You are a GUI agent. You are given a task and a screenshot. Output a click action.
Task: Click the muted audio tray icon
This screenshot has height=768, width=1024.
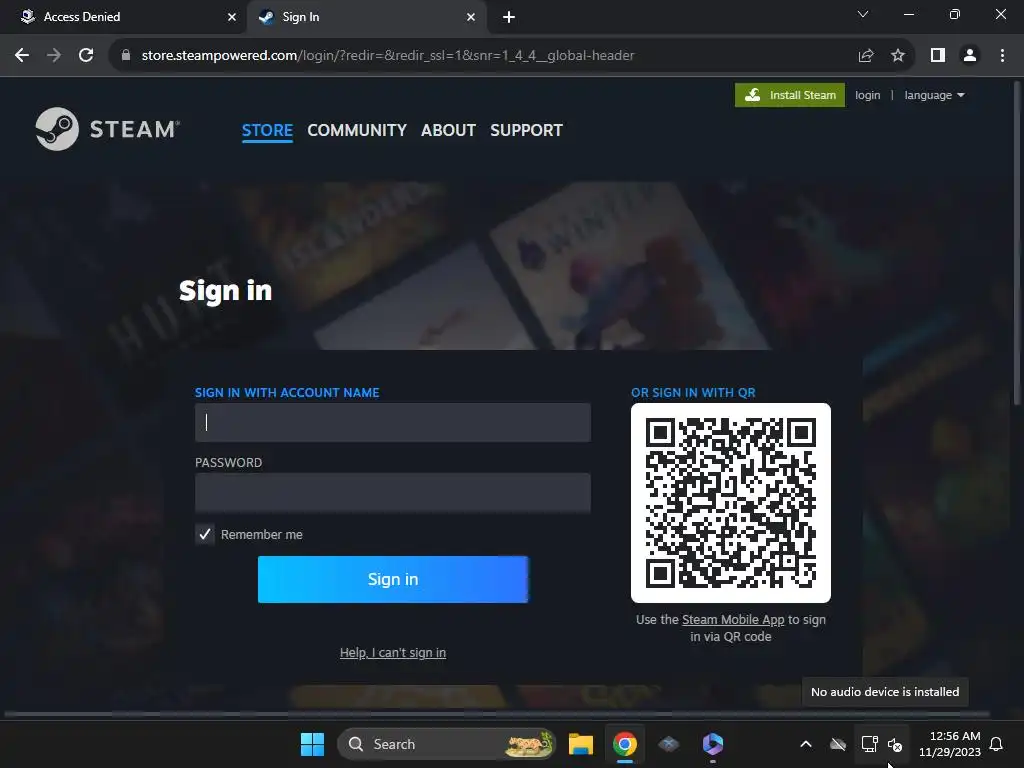(895, 744)
